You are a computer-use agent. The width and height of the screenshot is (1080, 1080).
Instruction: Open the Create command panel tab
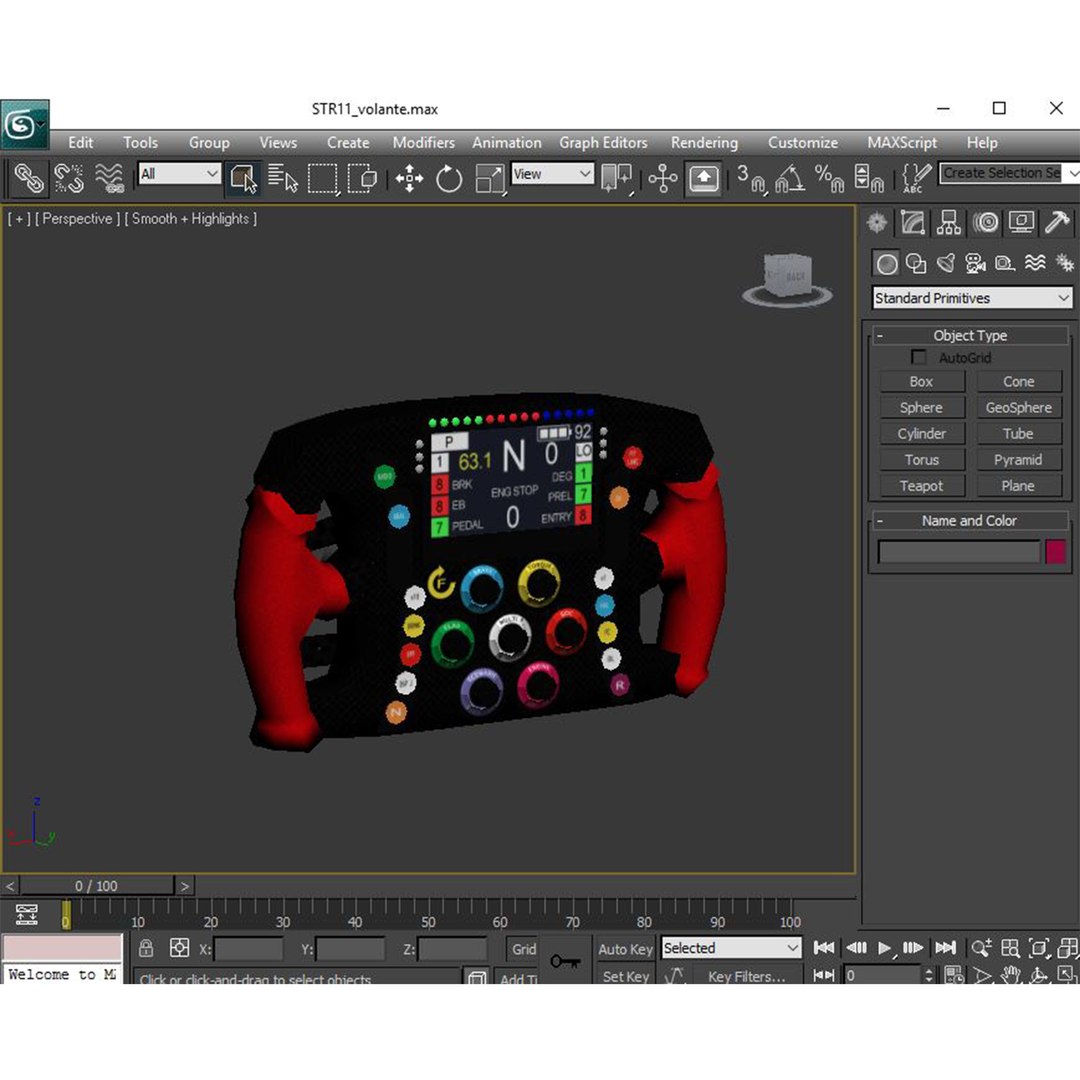(877, 222)
